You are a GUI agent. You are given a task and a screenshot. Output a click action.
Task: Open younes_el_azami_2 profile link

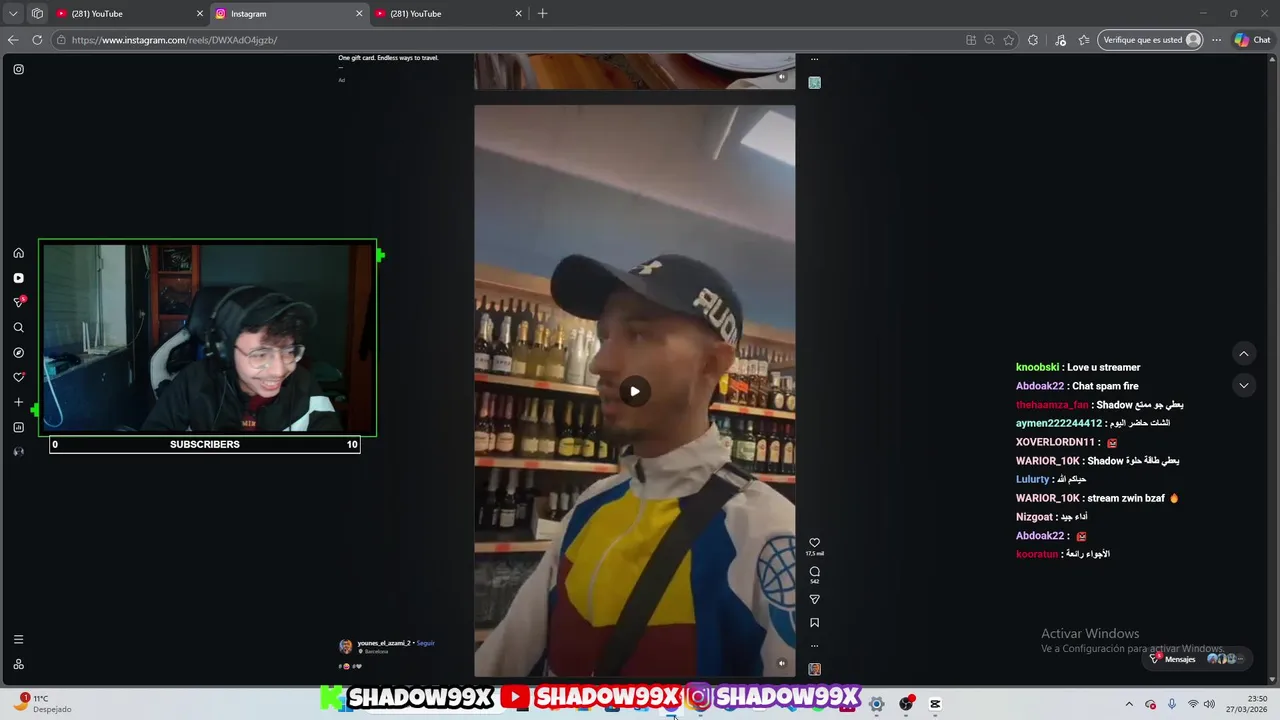(x=384, y=643)
